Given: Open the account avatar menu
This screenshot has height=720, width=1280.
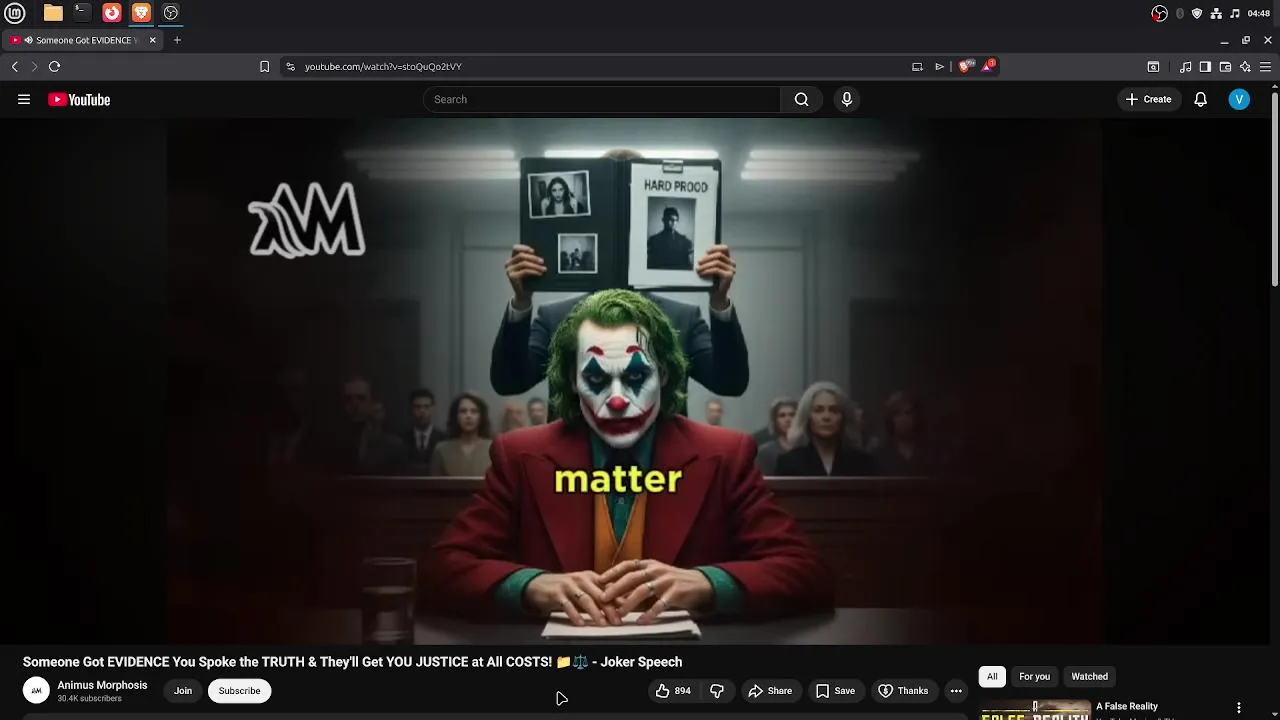Looking at the screenshot, I should (1239, 99).
